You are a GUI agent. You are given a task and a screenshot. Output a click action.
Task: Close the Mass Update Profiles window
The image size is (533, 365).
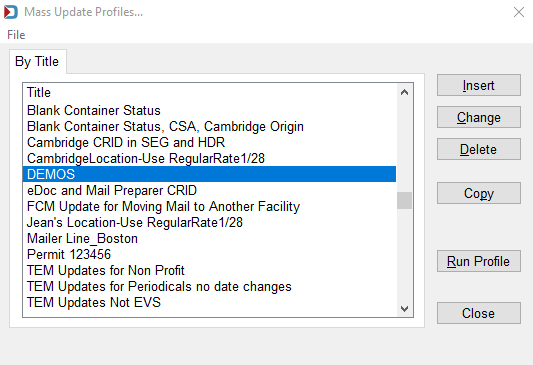tap(519, 12)
